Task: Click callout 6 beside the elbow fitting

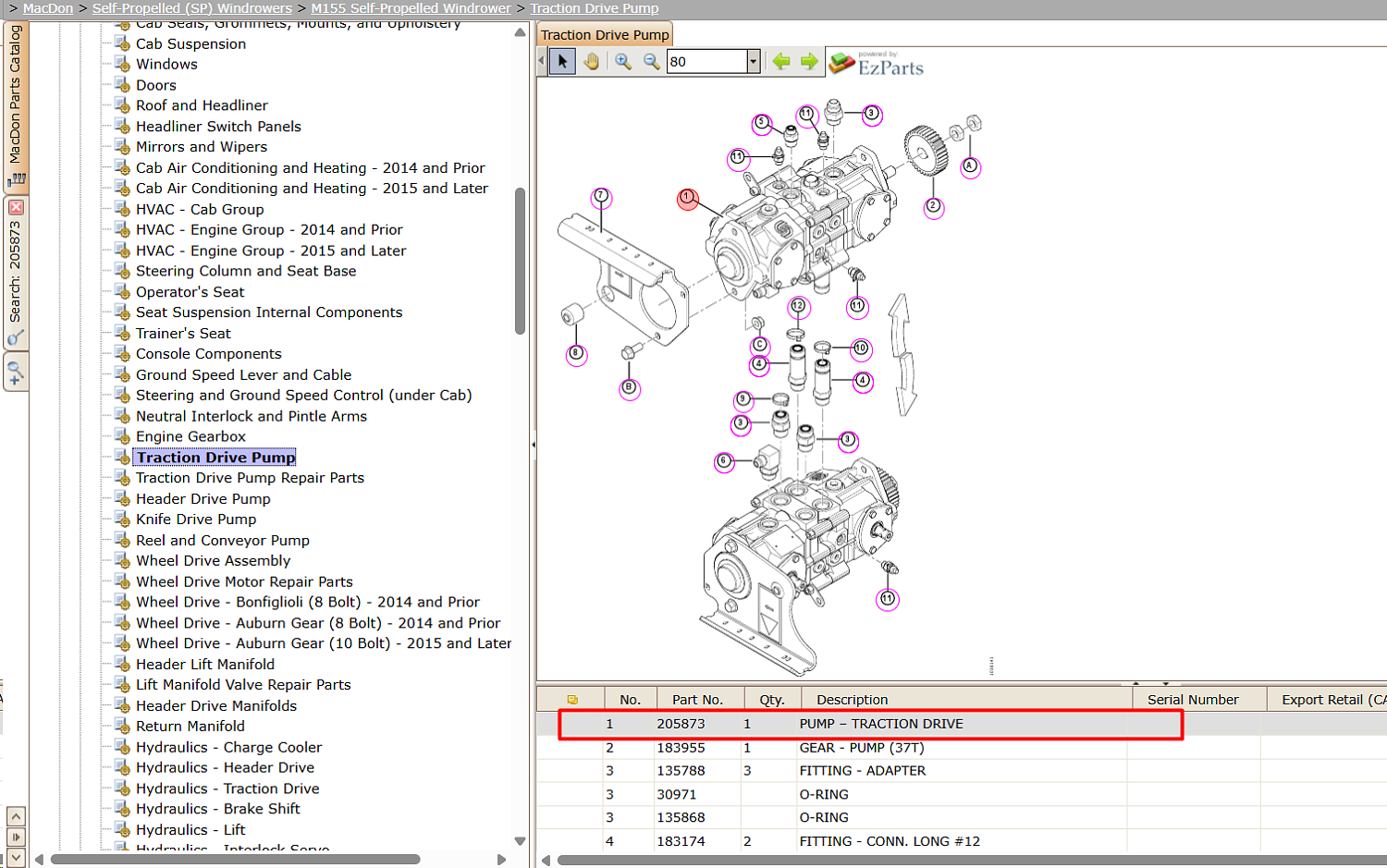Action: coord(724,460)
